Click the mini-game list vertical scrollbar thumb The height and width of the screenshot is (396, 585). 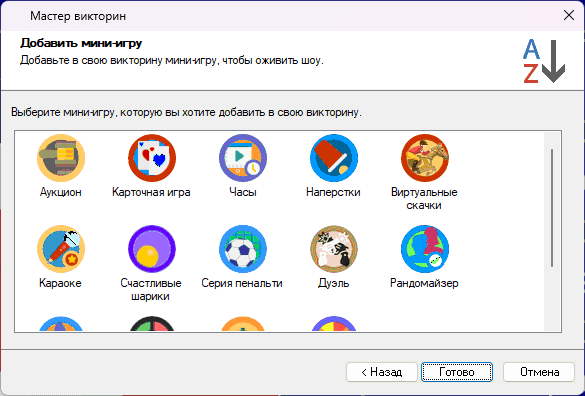click(x=552, y=208)
